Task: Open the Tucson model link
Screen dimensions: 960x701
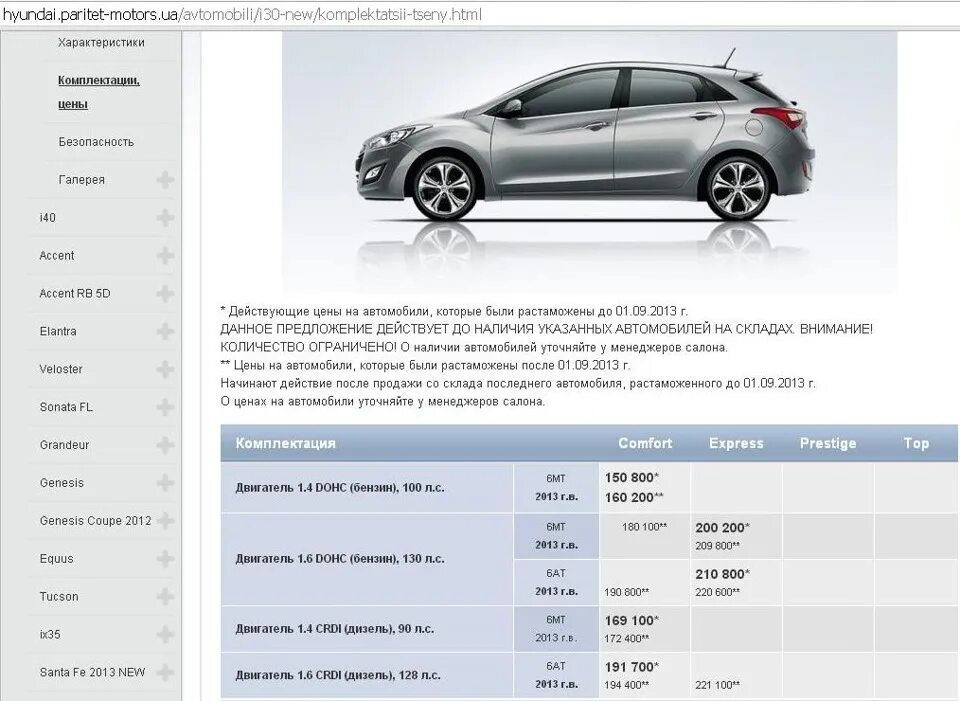Action: click(x=59, y=597)
